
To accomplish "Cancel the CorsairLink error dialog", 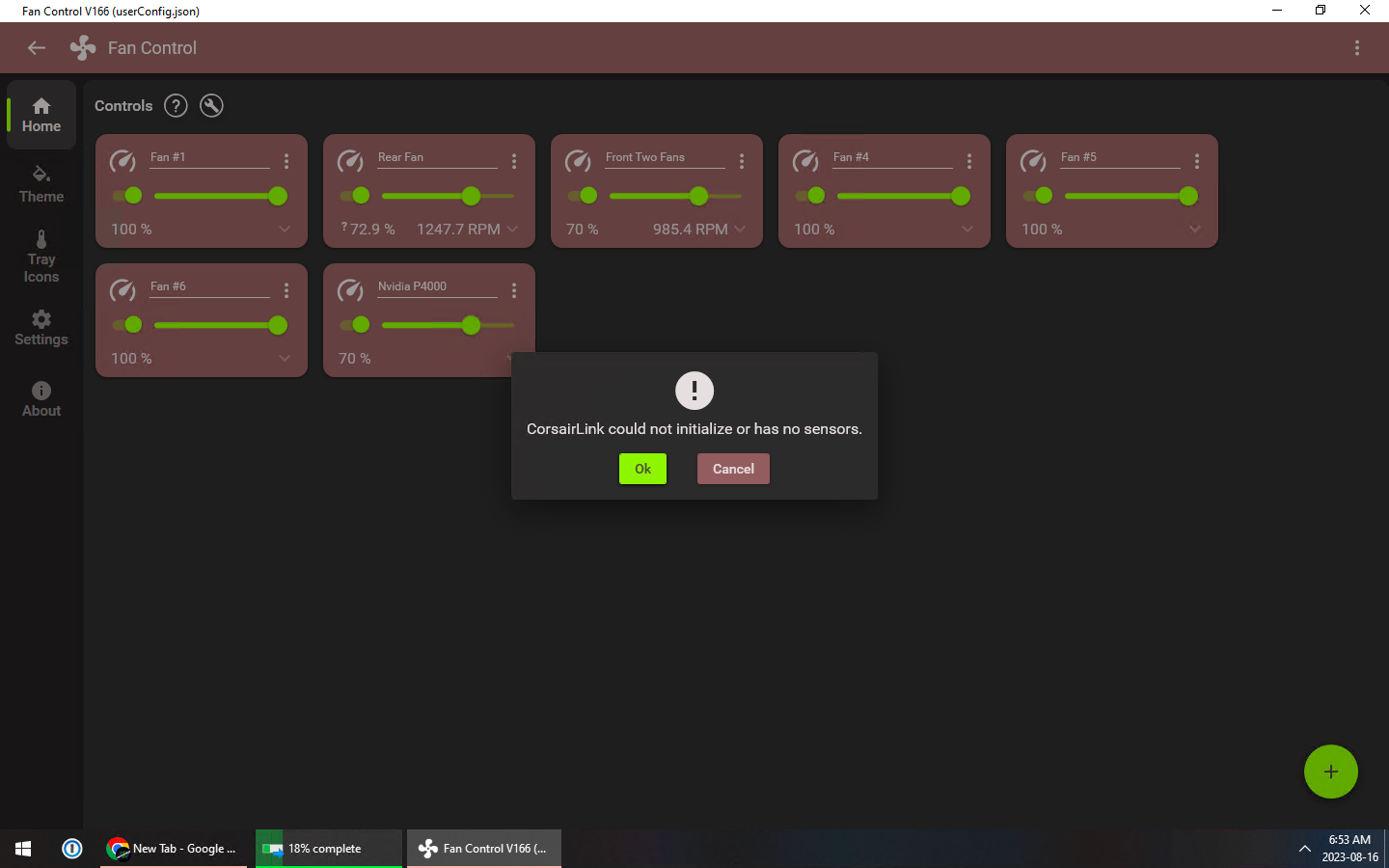I will click(x=733, y=469).
